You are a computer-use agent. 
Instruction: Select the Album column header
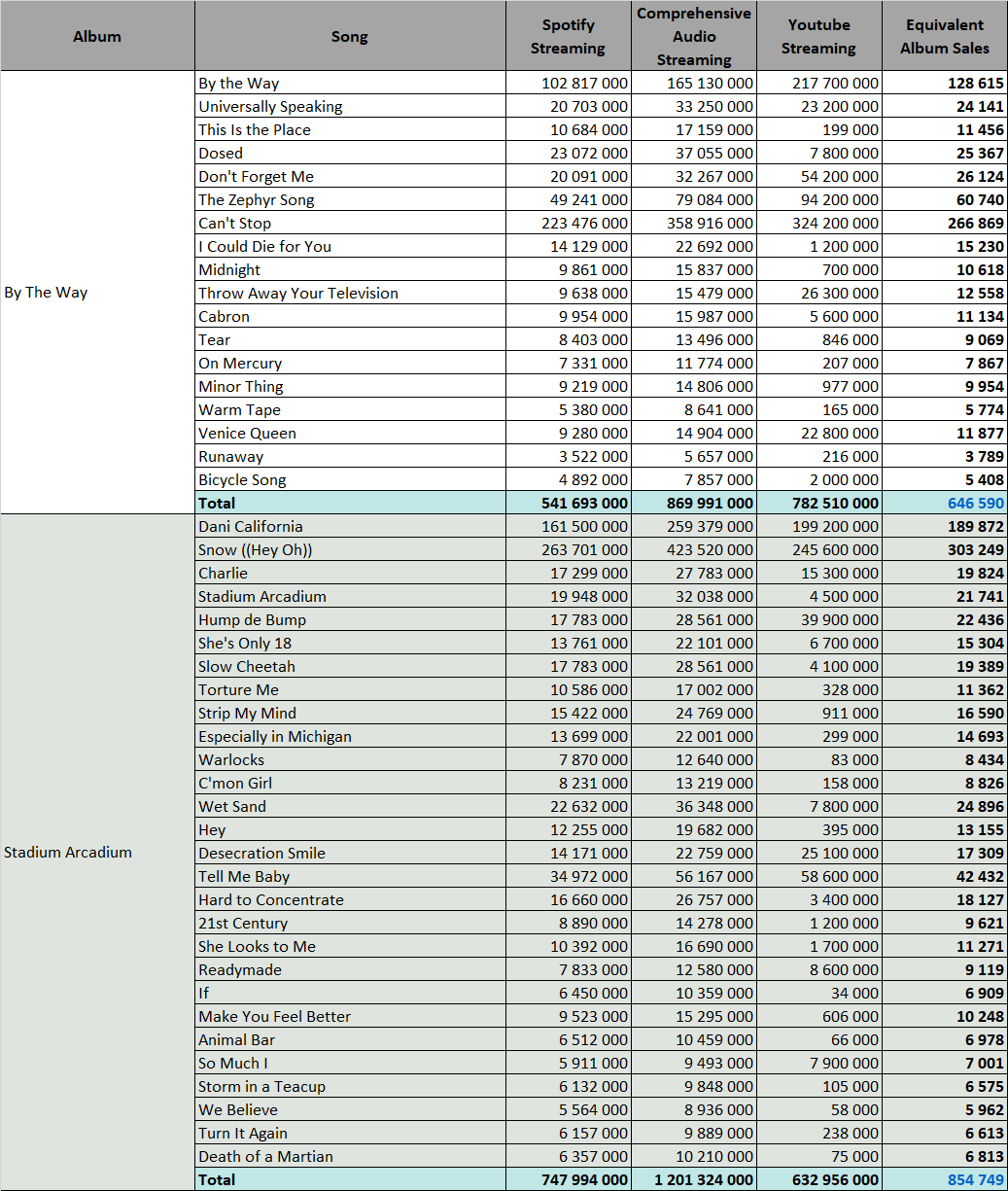(x=97, y=36)
